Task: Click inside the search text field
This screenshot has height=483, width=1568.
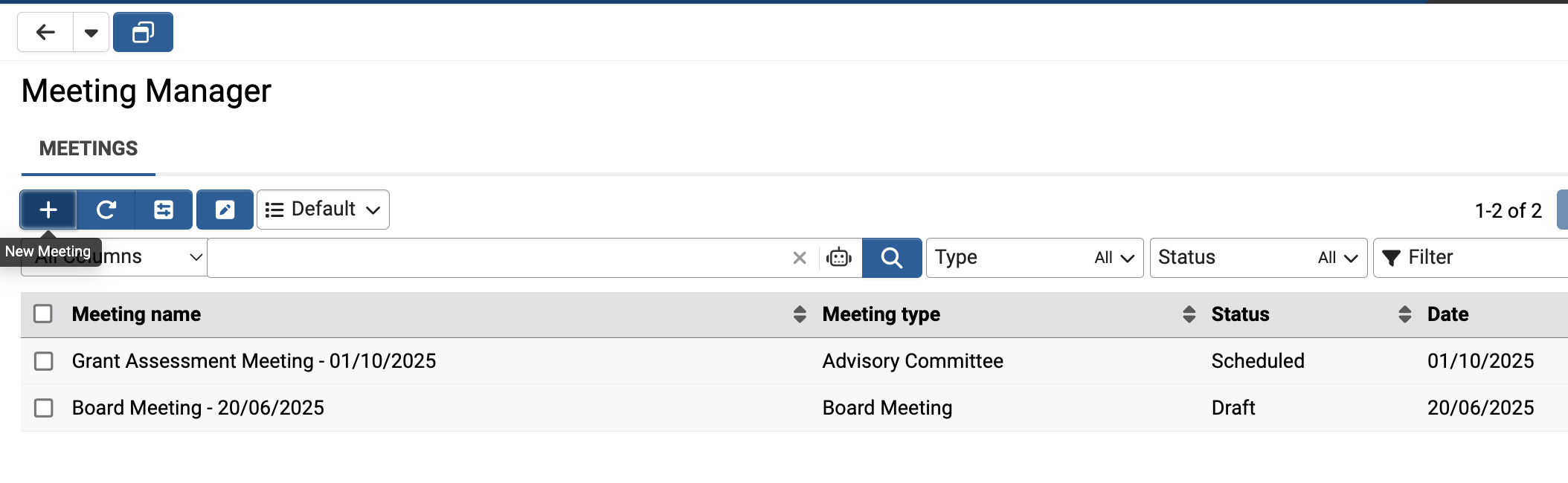Action: click(498, 258)
